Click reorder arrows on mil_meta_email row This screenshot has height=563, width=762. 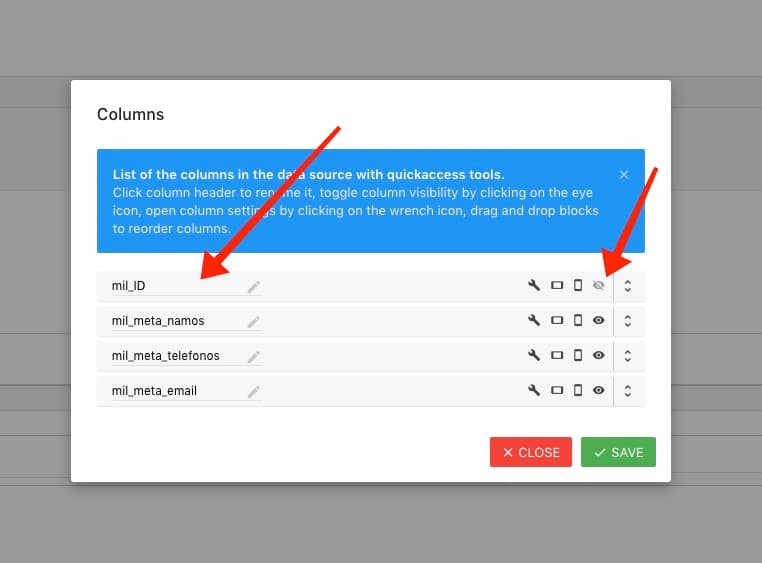point(627,390)
